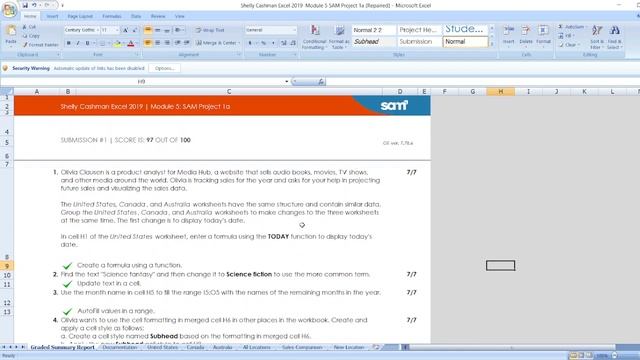
Task: Increase the cell indent
Action: [187, 43]
